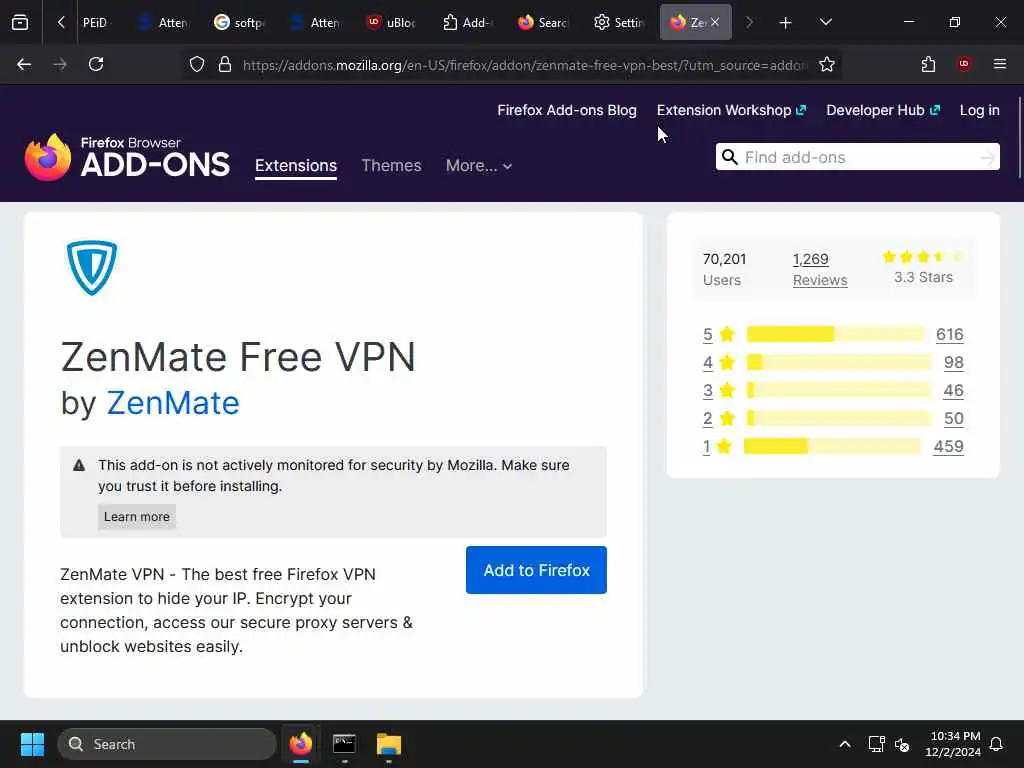1024x768 pixels.
Task: Show site security padlock info
Action: (x=225, y=64)
